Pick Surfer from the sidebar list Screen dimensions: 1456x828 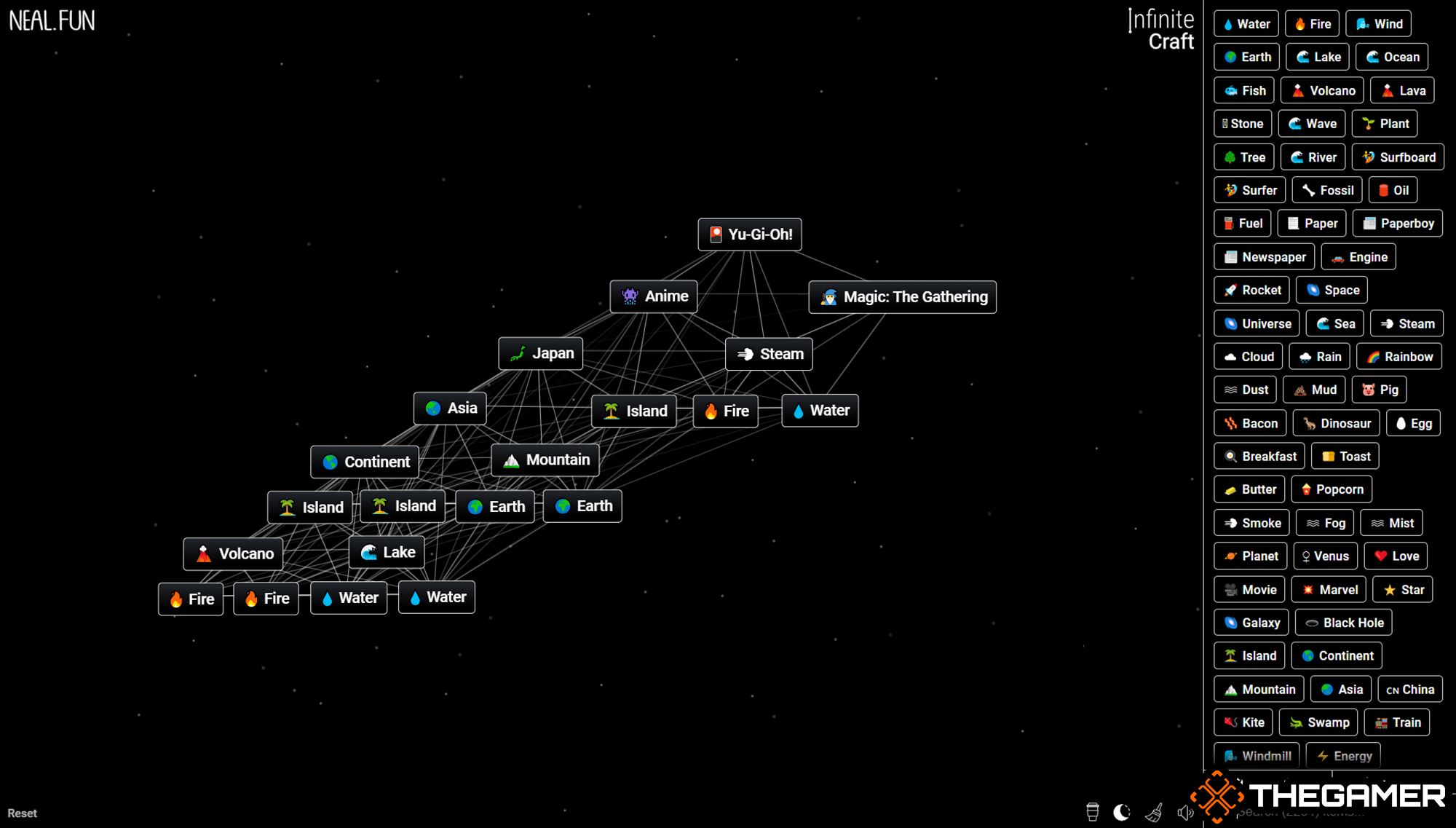(1250, 190)
